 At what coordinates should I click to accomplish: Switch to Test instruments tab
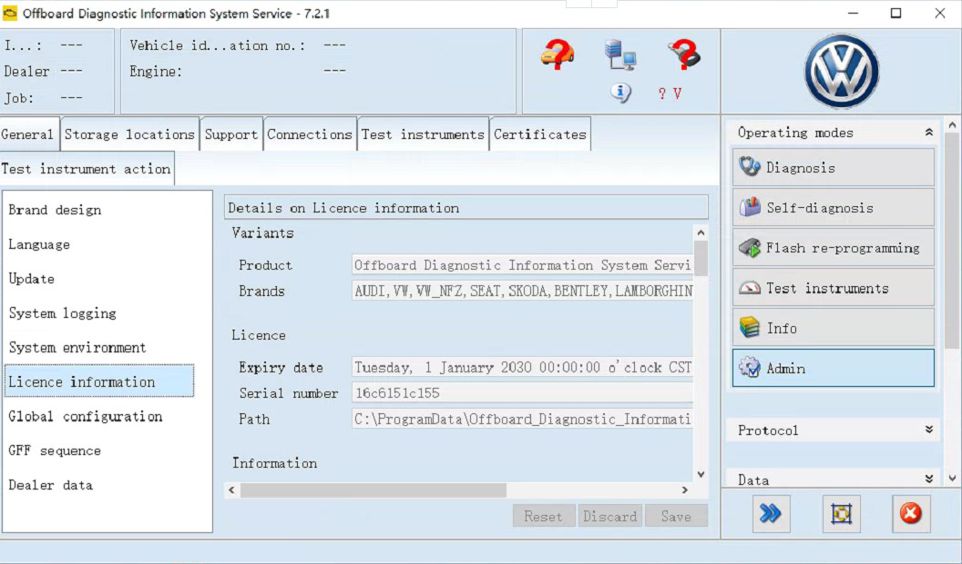click(423, 134)
